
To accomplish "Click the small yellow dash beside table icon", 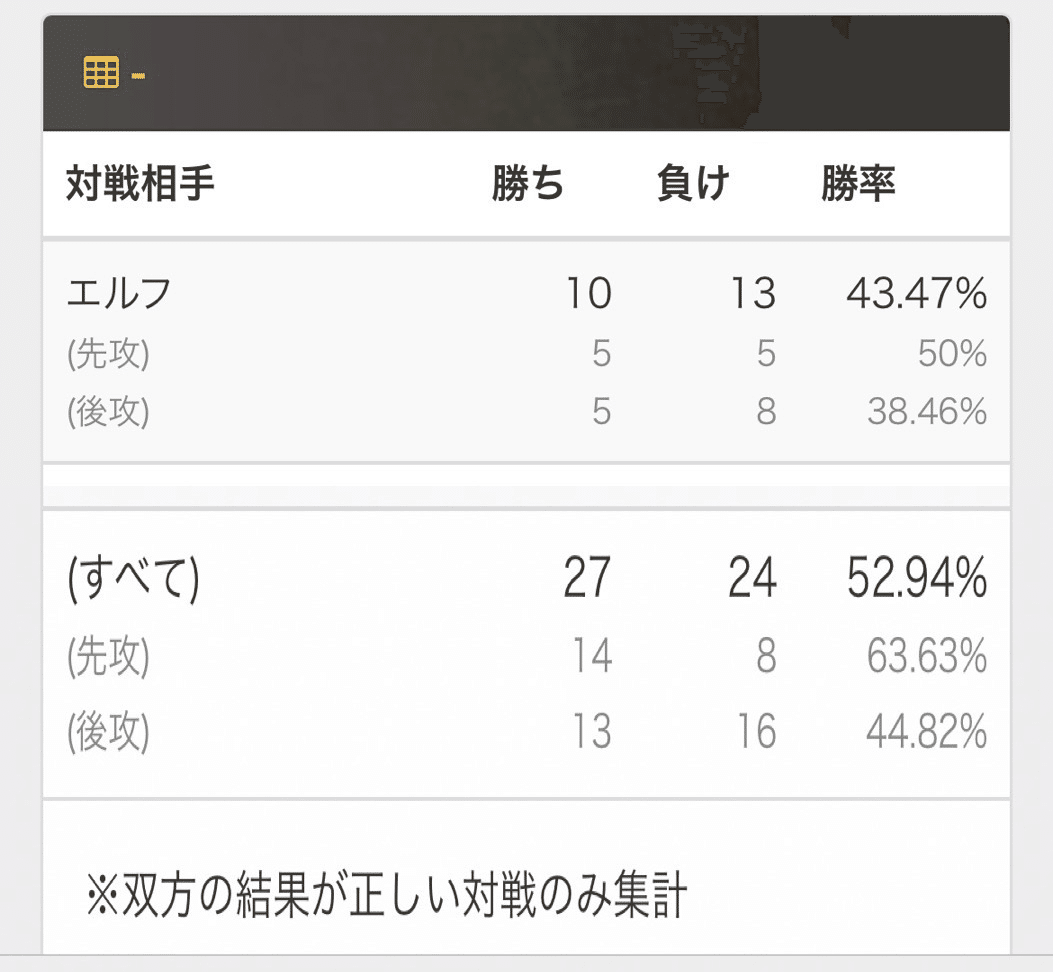I will coord(138,77).
